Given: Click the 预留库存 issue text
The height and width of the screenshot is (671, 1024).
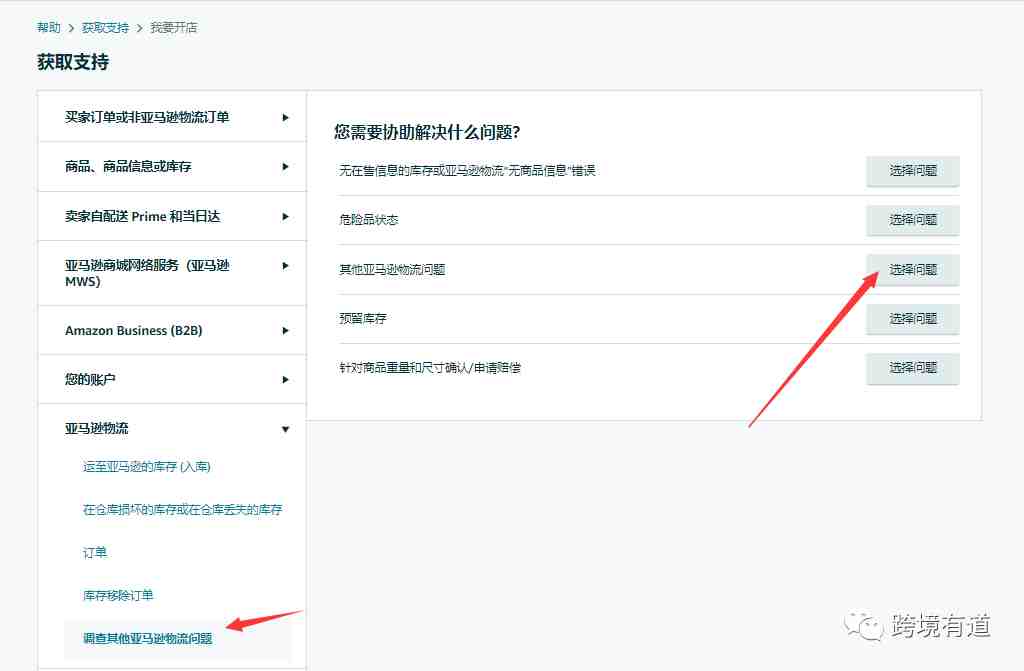Looking at the screenshot, I should (x=362, y=319).
